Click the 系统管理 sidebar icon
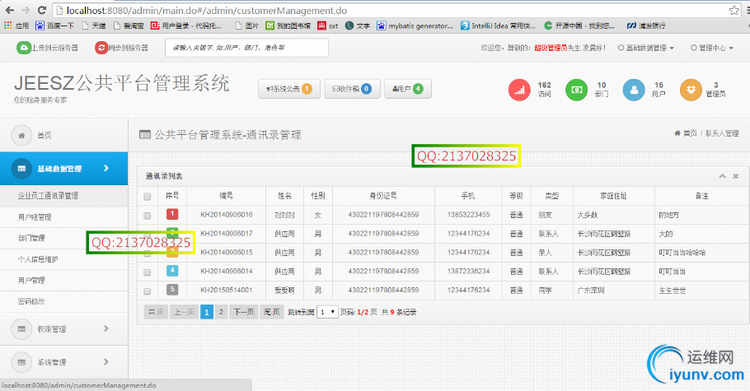 click(22, 362)
